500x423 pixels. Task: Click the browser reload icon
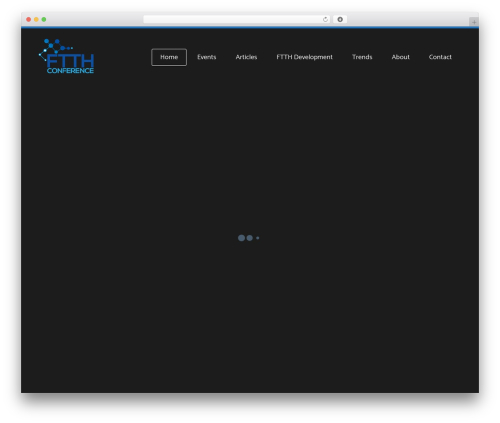coord(325,19)
